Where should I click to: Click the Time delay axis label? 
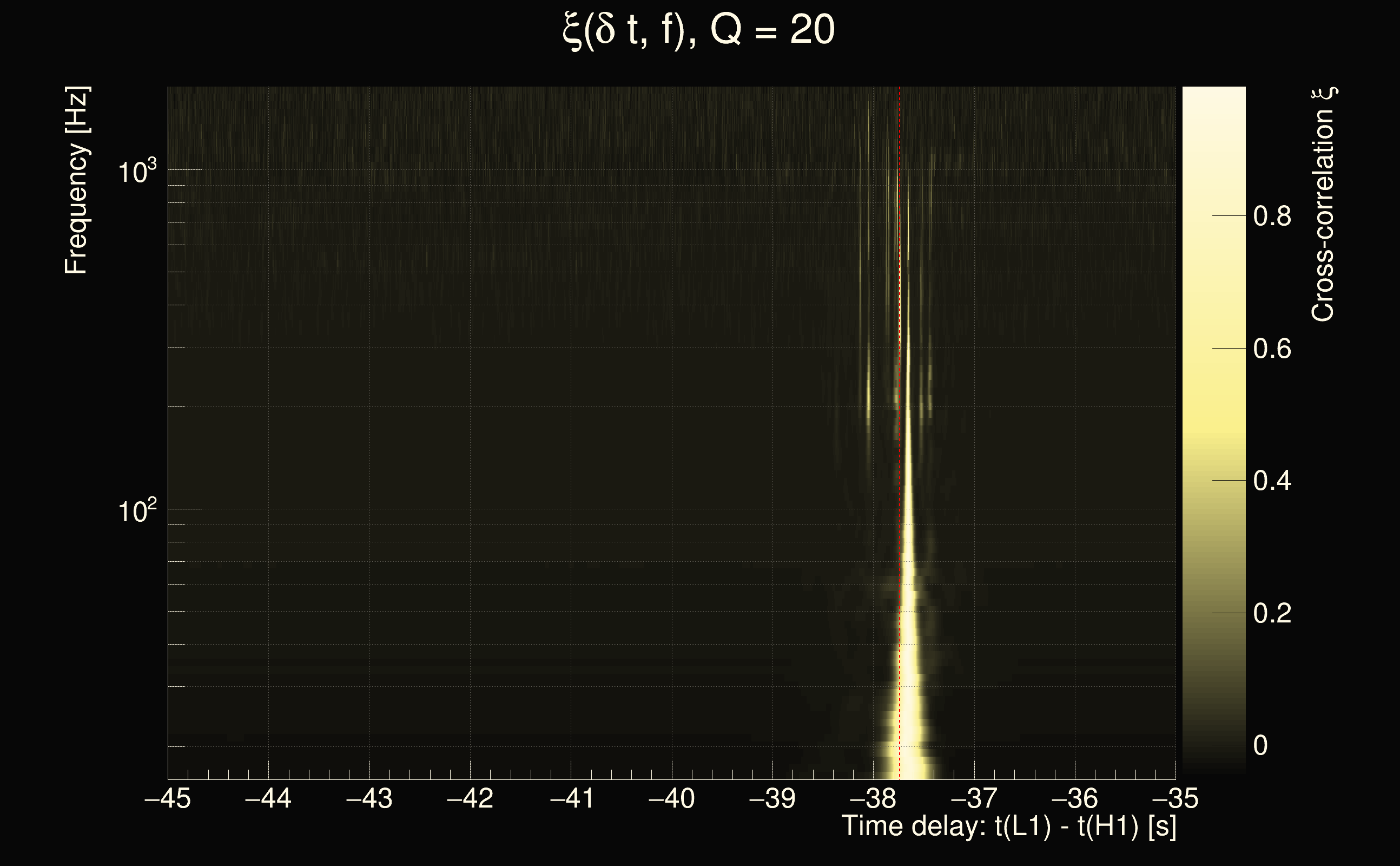pyautogui.click(x=1008, y=827)
